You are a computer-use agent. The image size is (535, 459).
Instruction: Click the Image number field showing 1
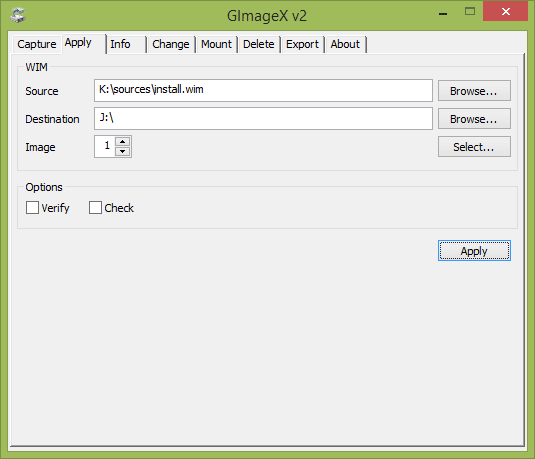click(x=105, y=146)
